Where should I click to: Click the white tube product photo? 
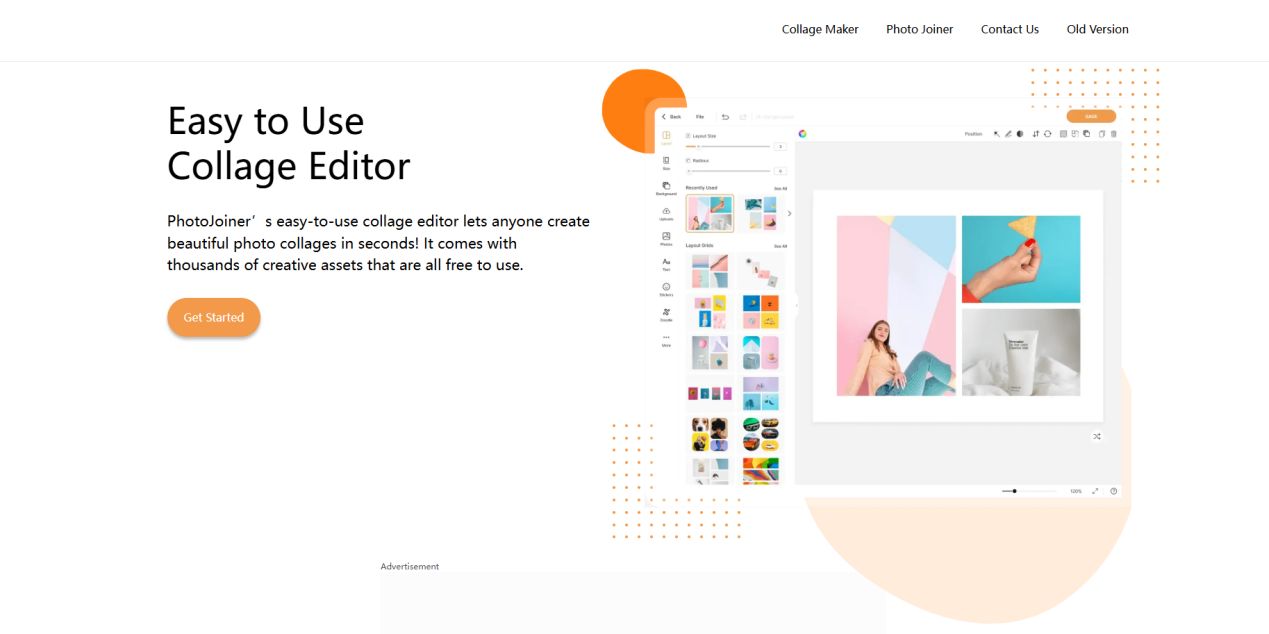click(x=1021, y=352)
